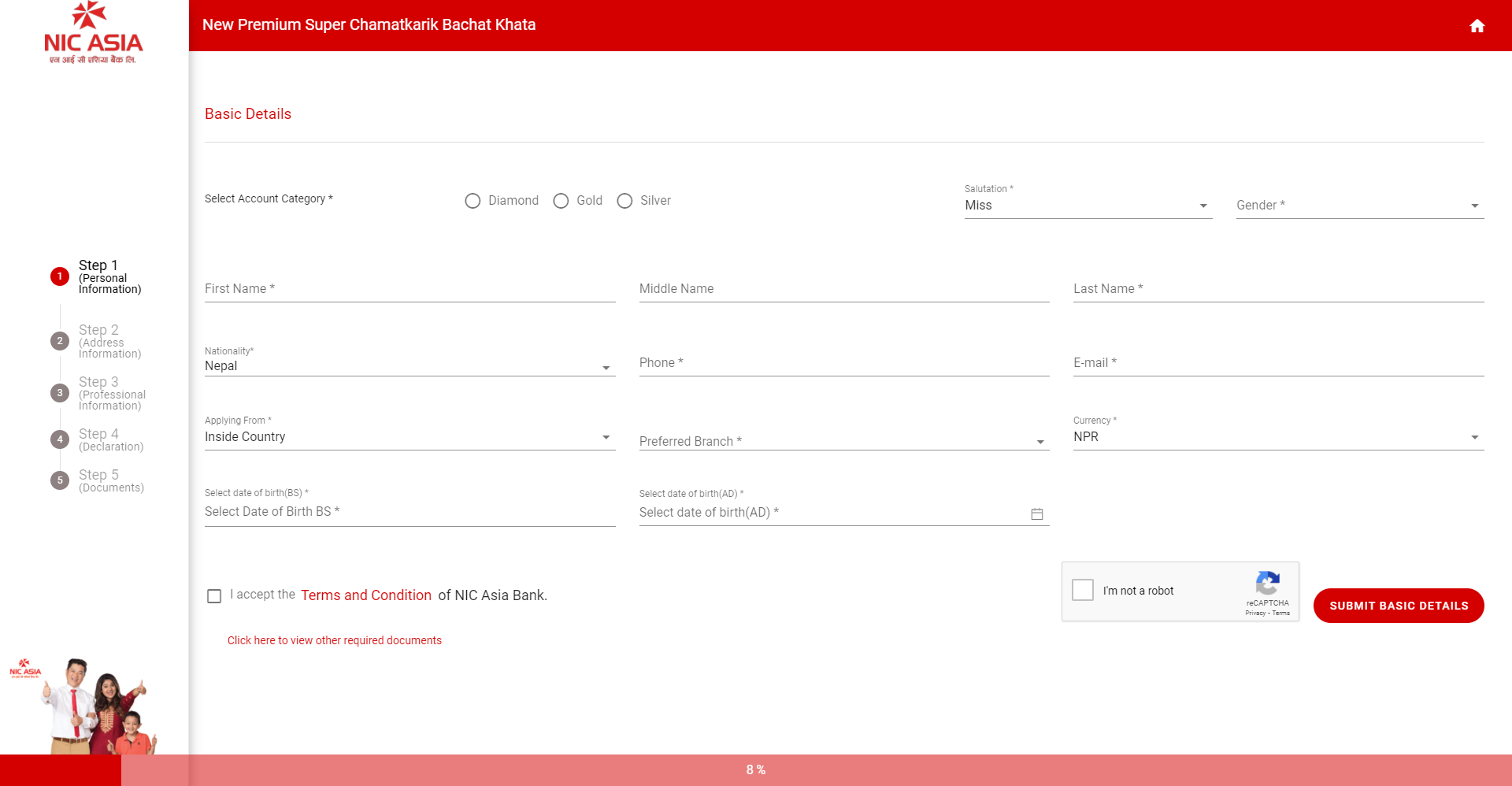The height and width of the screenshot is (786, 1512).
Task: Click Submit Basic Details button
Action: 1399,606
